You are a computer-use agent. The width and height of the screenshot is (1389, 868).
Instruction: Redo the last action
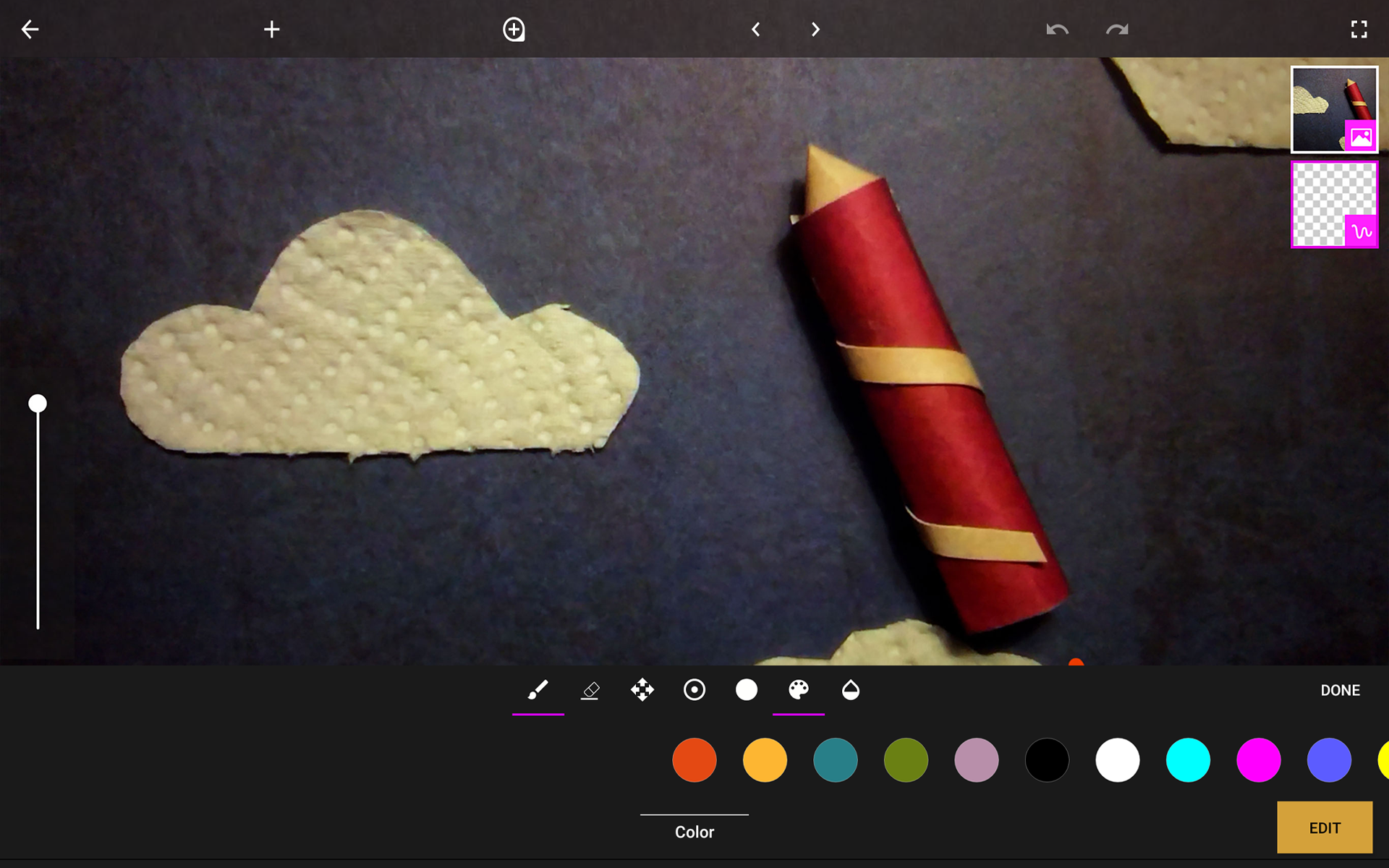click(x=1117, y=30)
